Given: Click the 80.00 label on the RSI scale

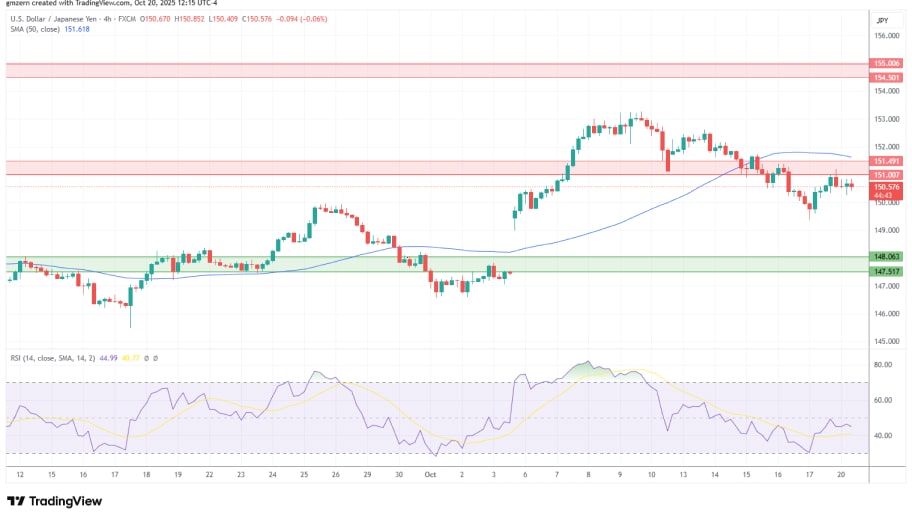Looking at the screenshot, I should [x=882, y=366].
